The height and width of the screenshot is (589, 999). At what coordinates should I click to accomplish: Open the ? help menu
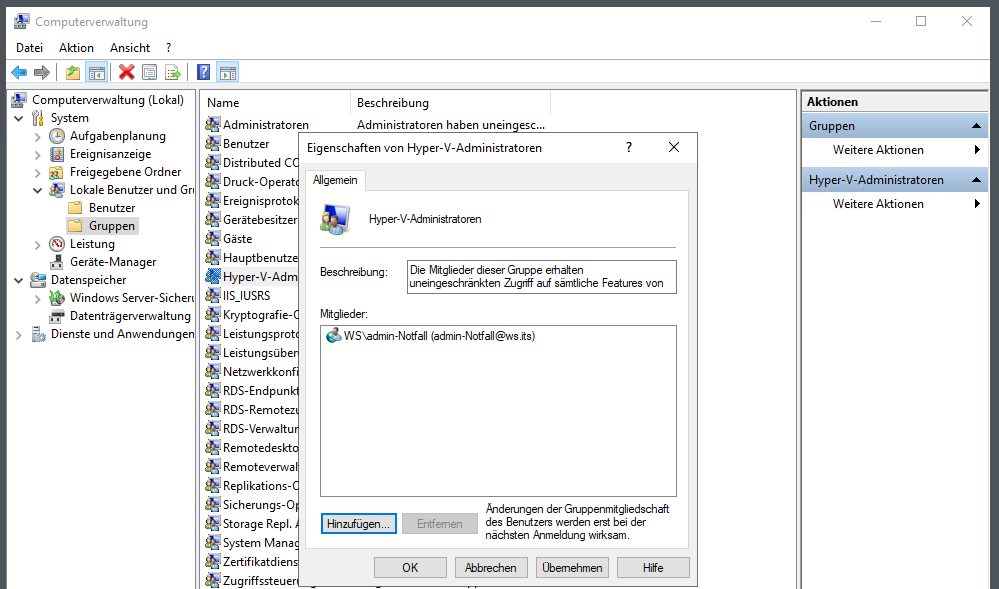(168, 48)
